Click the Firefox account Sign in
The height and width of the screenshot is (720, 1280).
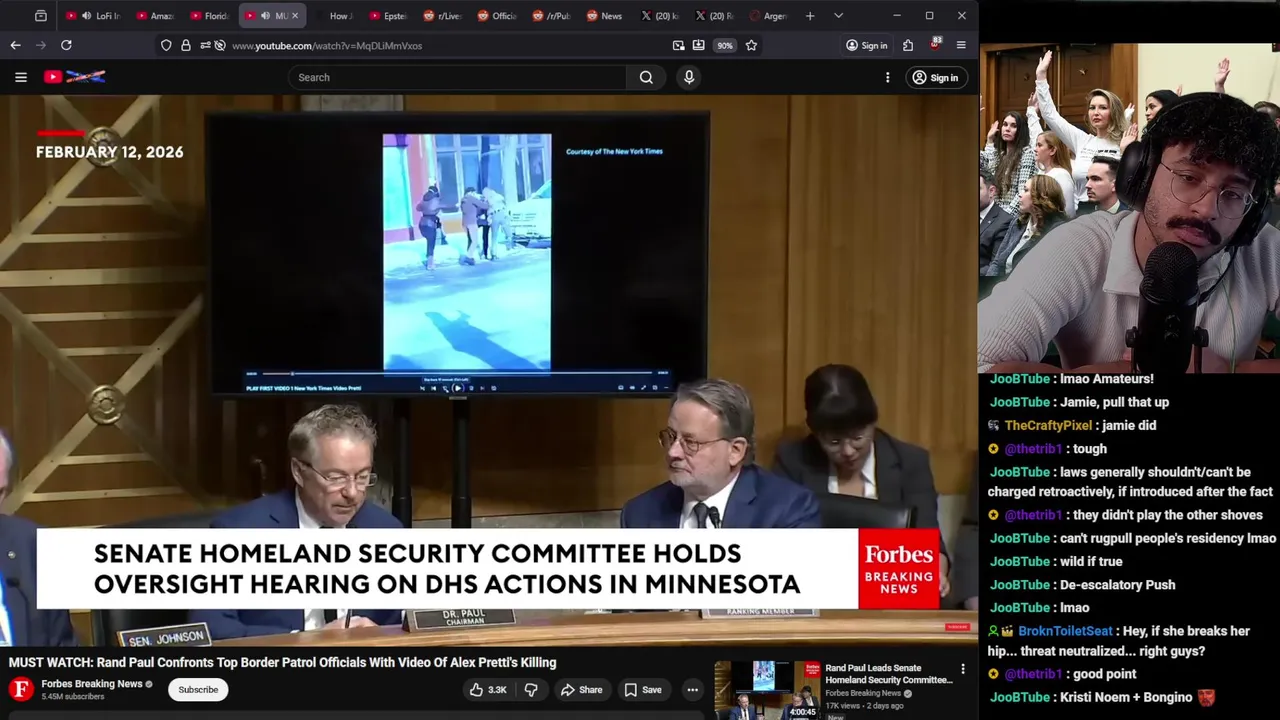(x=866, y=45)
